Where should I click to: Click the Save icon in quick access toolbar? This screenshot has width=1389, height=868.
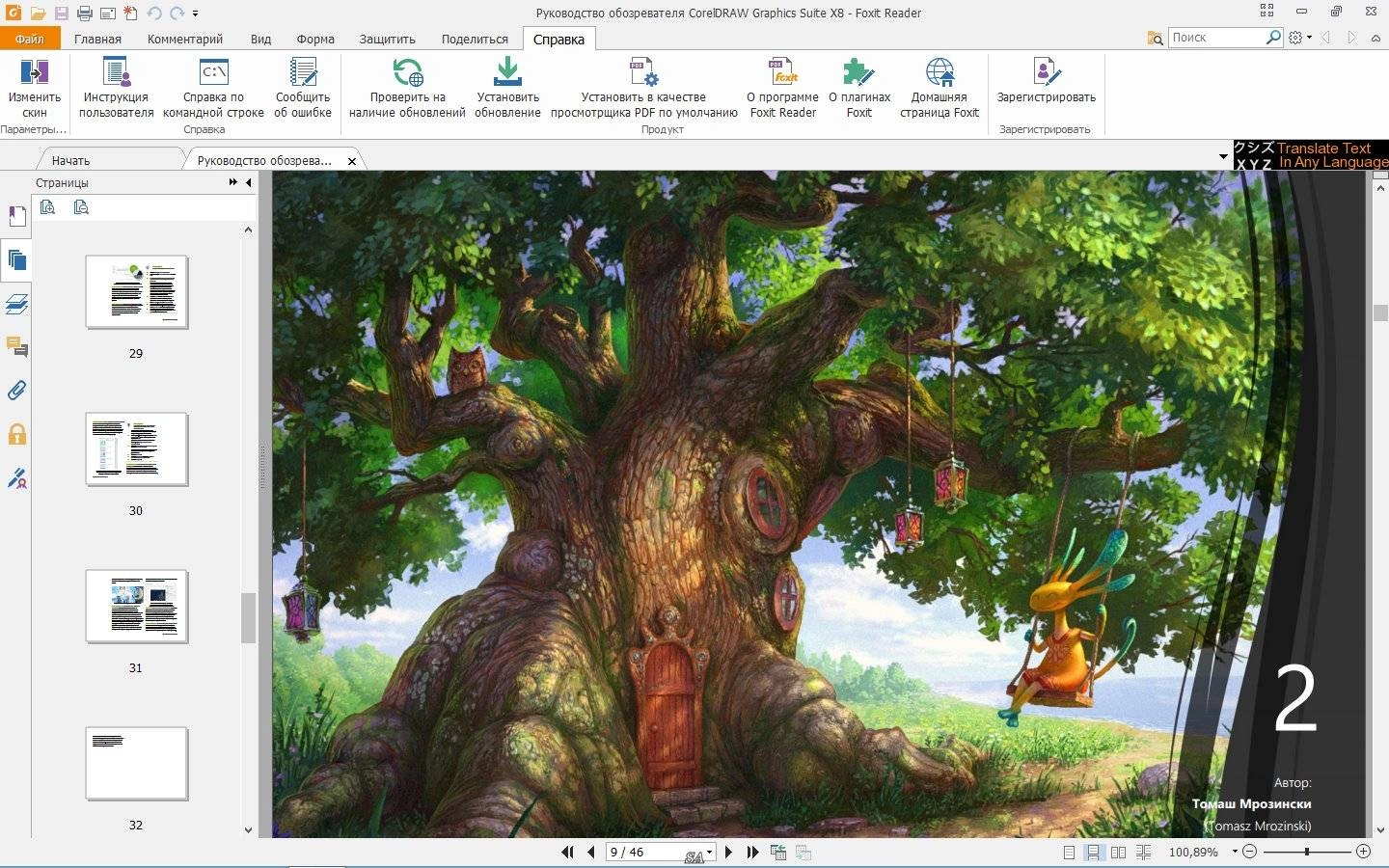point(62,14)
